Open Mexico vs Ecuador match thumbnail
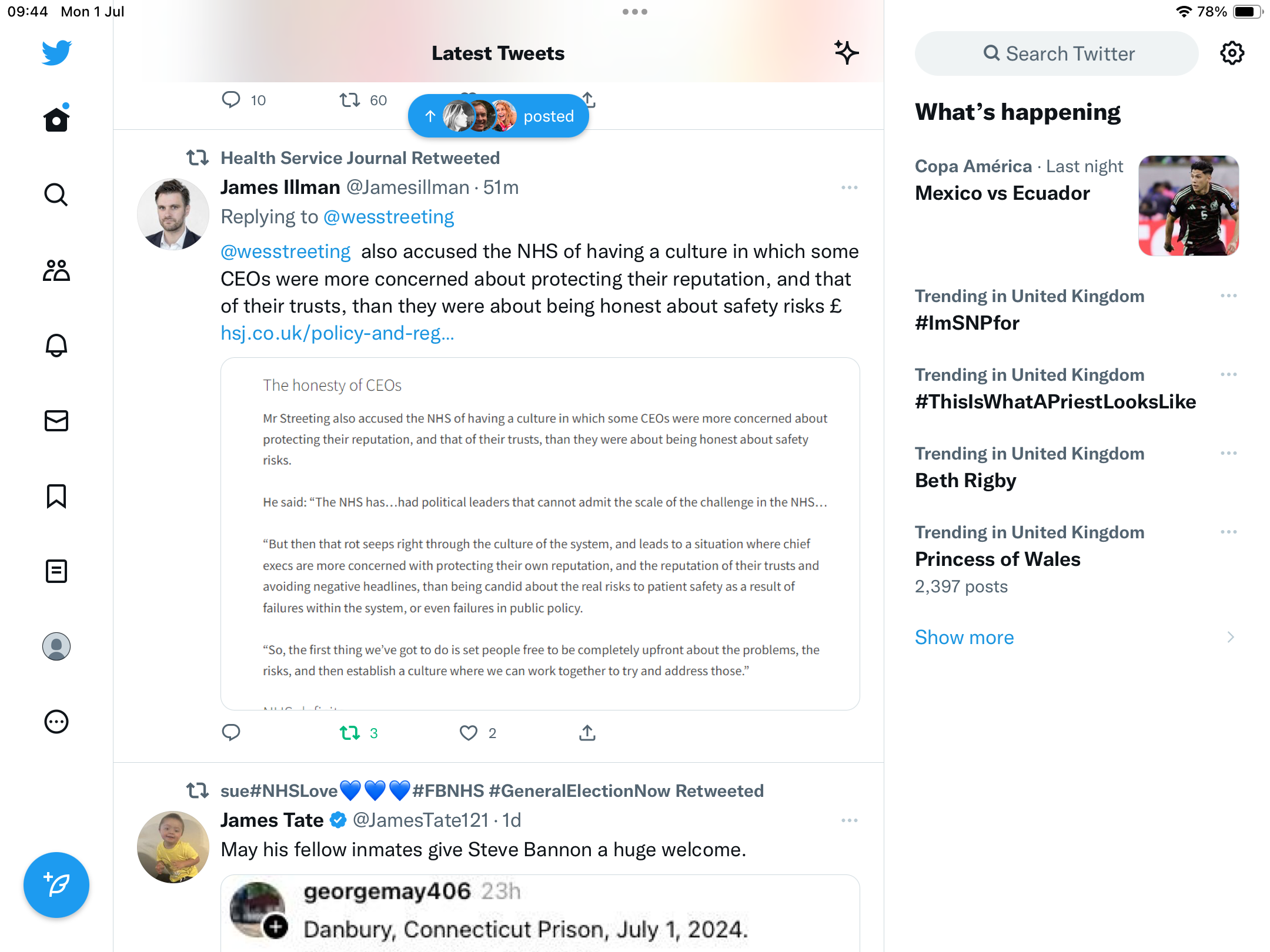The image size is (1270, 952). 1189,206
